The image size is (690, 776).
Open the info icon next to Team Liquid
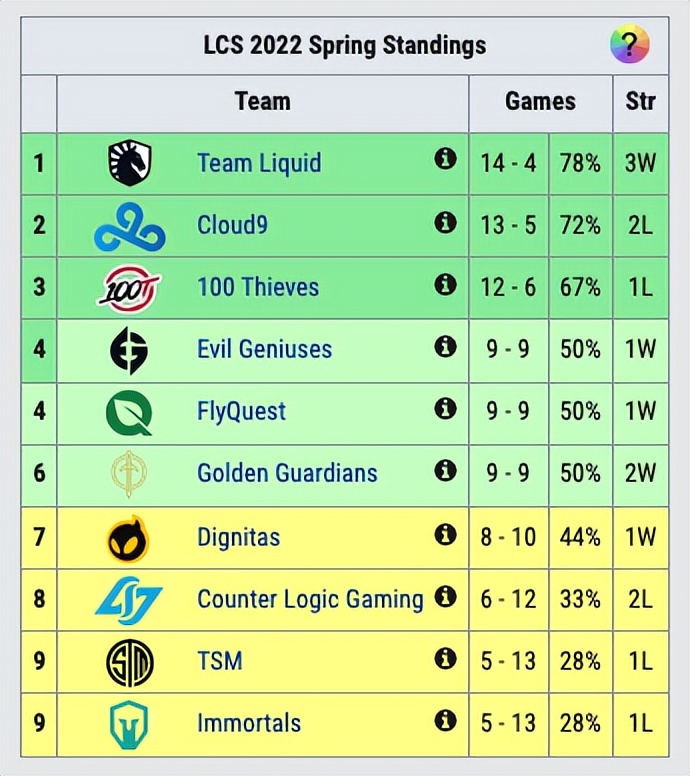coord(445,159)
